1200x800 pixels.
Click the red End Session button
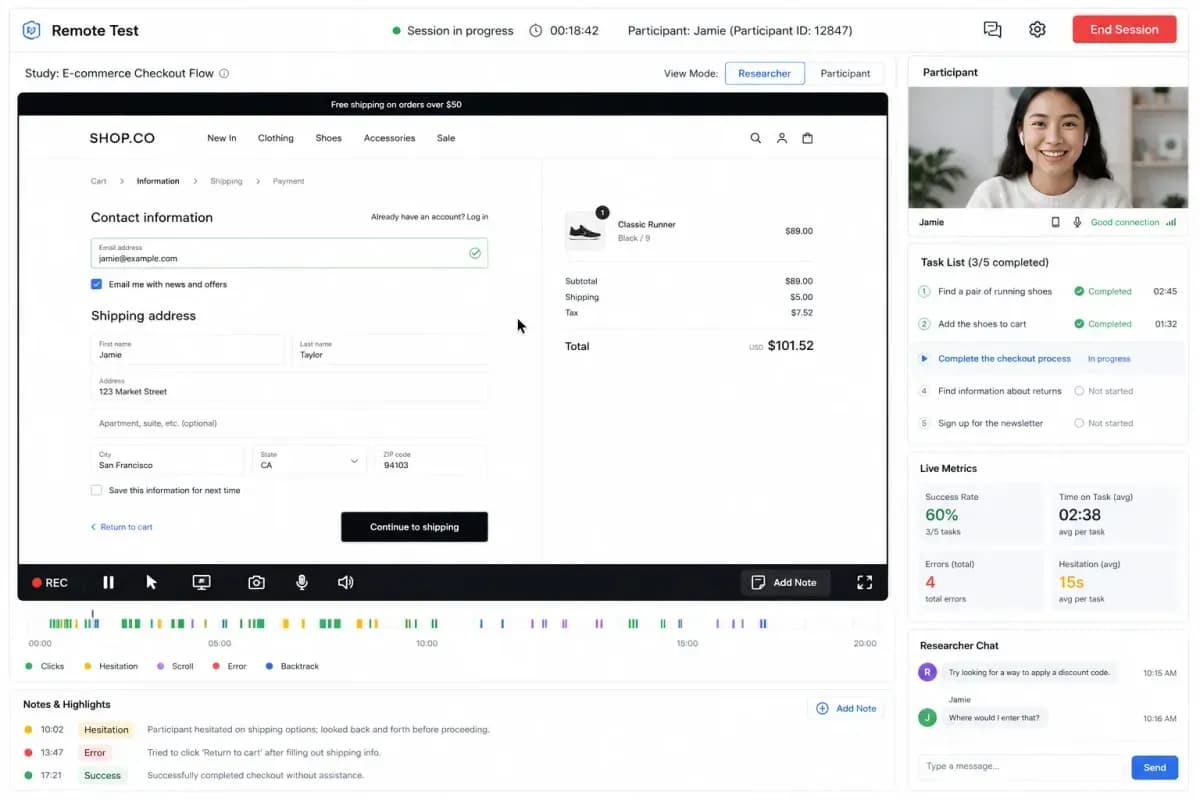pos(1124,29)
